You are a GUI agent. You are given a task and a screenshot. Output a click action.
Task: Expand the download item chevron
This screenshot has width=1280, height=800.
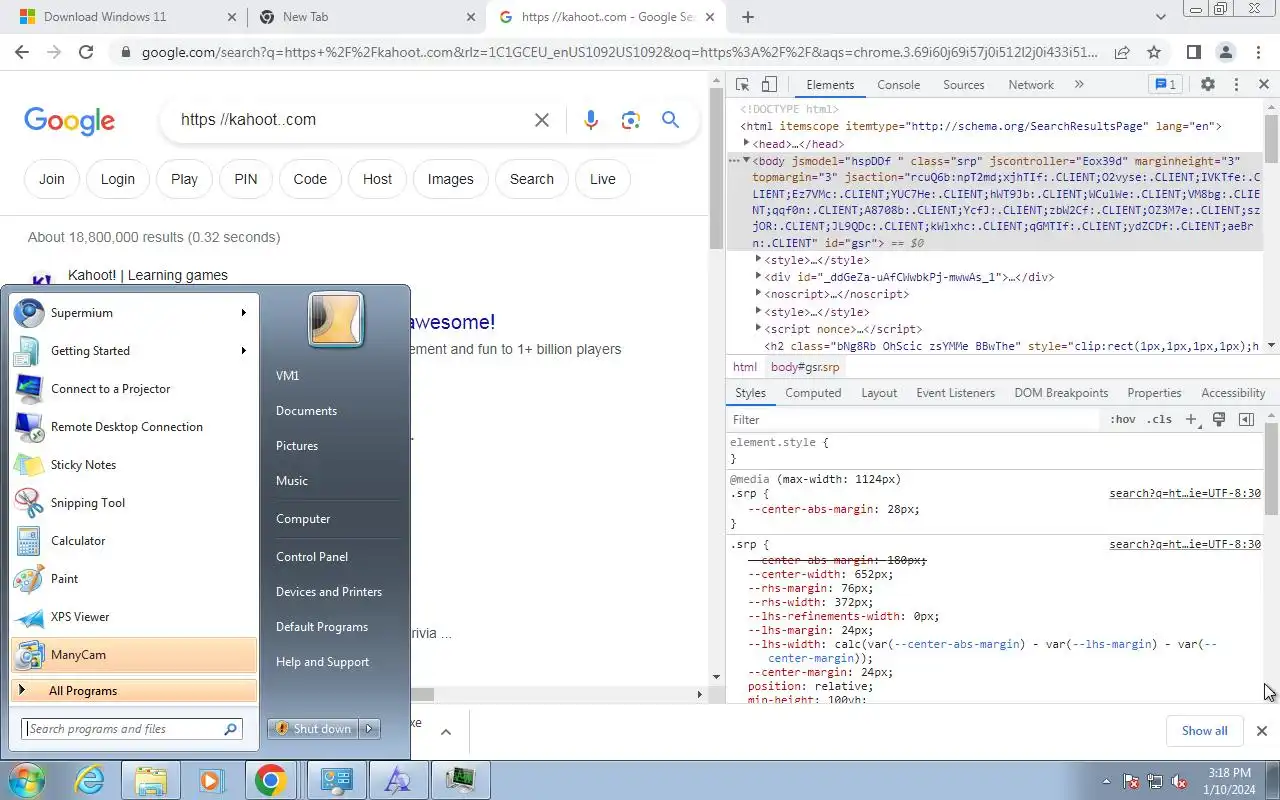point(446,732)
